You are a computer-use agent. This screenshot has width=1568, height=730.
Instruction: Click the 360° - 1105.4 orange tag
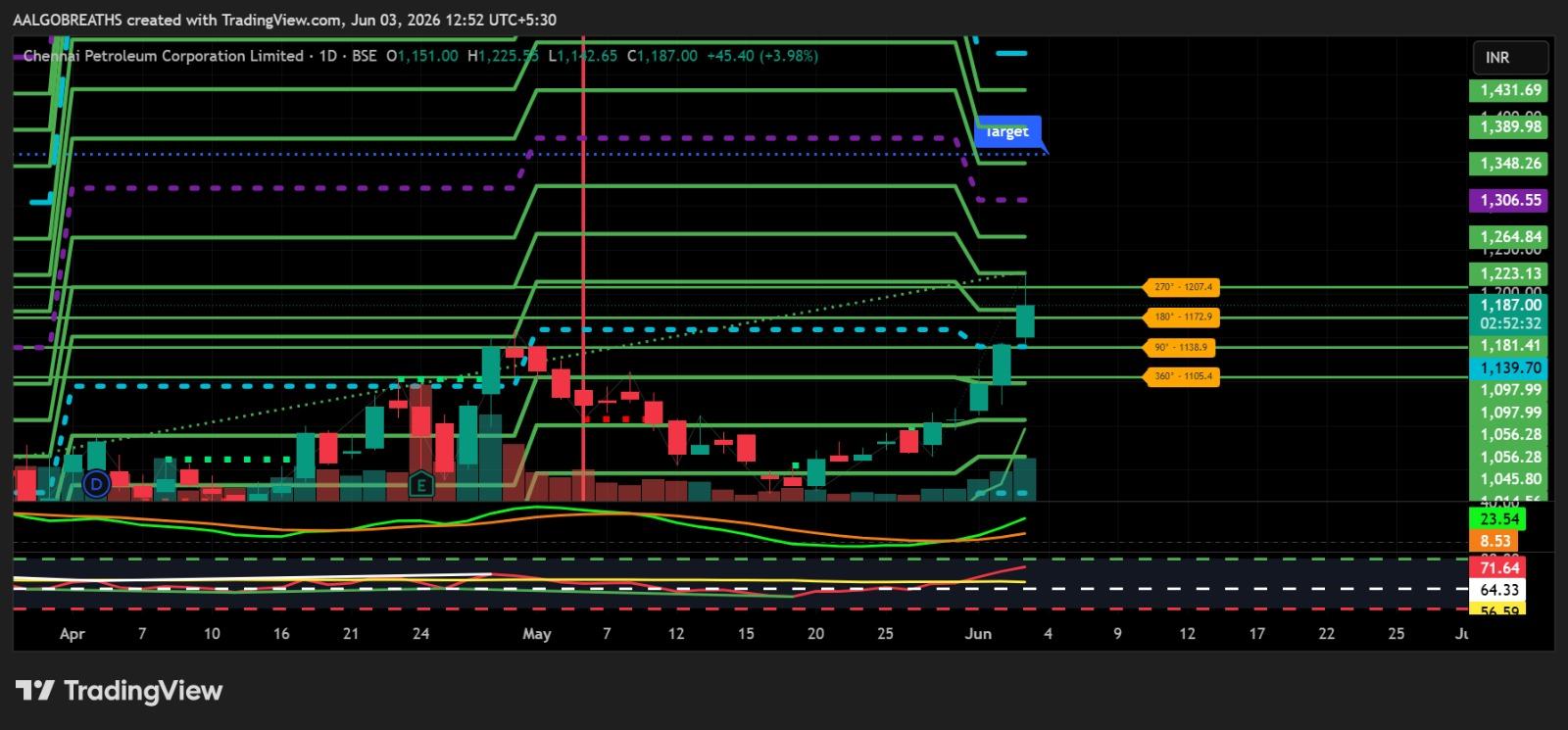pos(1182,376)
